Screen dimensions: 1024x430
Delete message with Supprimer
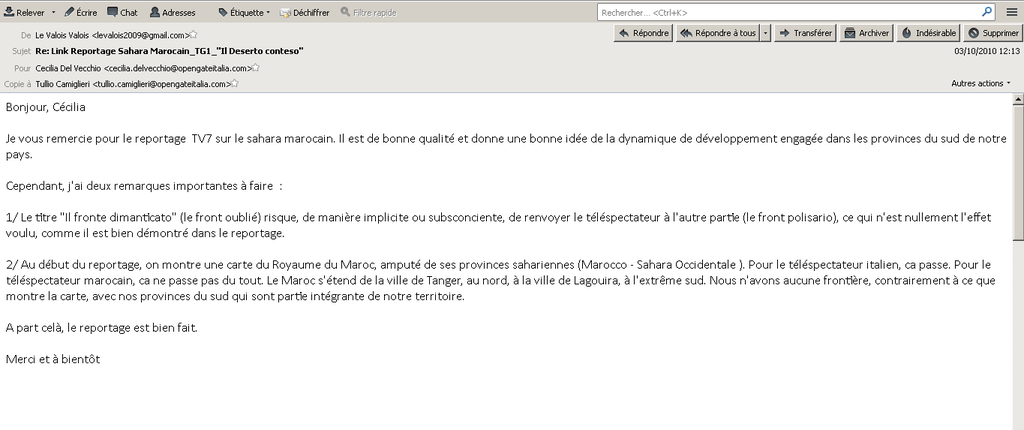click(x=992, y=33)
